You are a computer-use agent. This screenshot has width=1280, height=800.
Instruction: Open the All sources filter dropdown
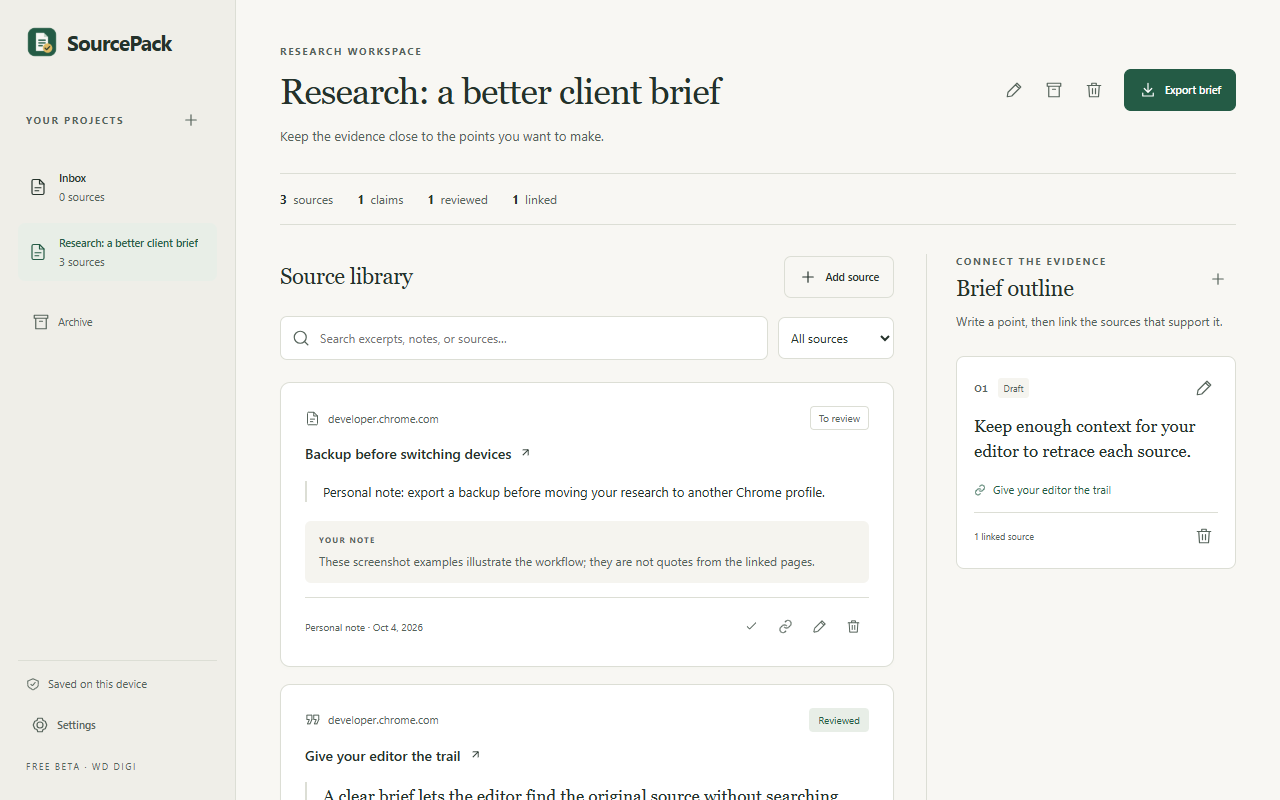click(x=836, y=338)
